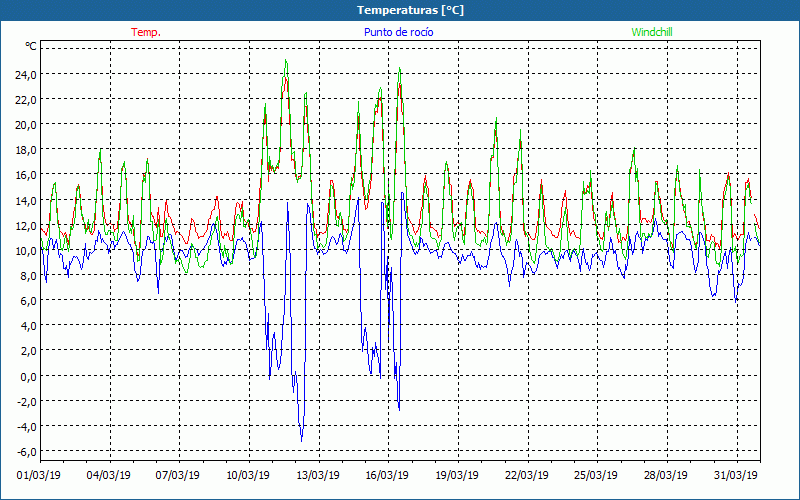Click the 31/03/19 date label

(x=737, y=475)
